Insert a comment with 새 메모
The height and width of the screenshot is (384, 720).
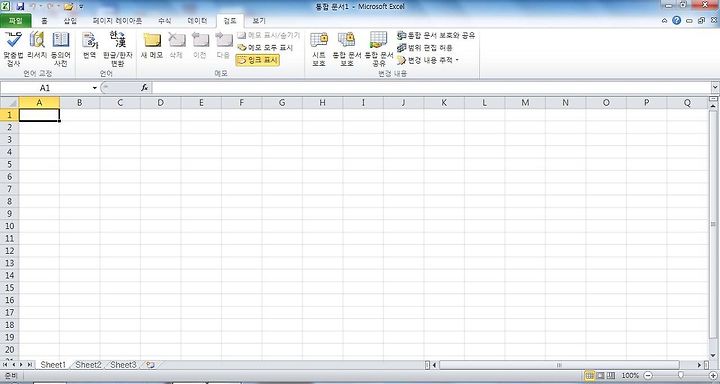coord(152,46)
